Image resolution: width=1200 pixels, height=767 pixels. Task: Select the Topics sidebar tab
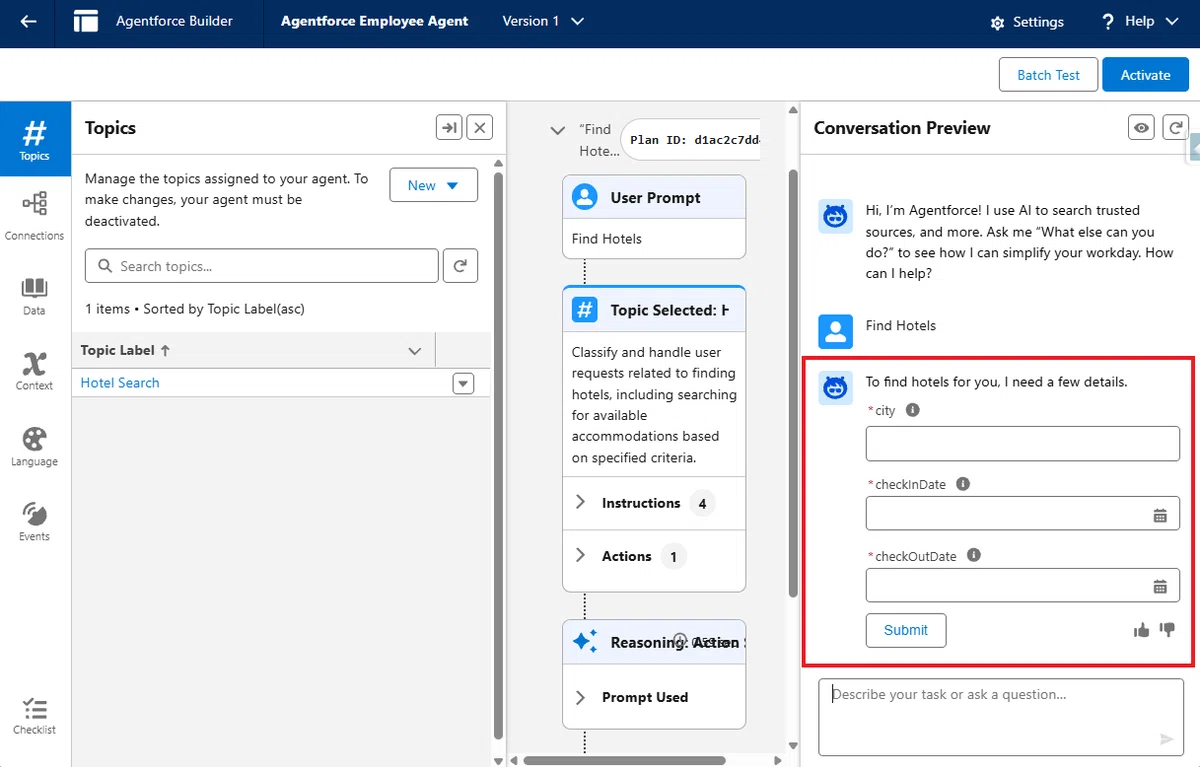(x=35, y=140)
